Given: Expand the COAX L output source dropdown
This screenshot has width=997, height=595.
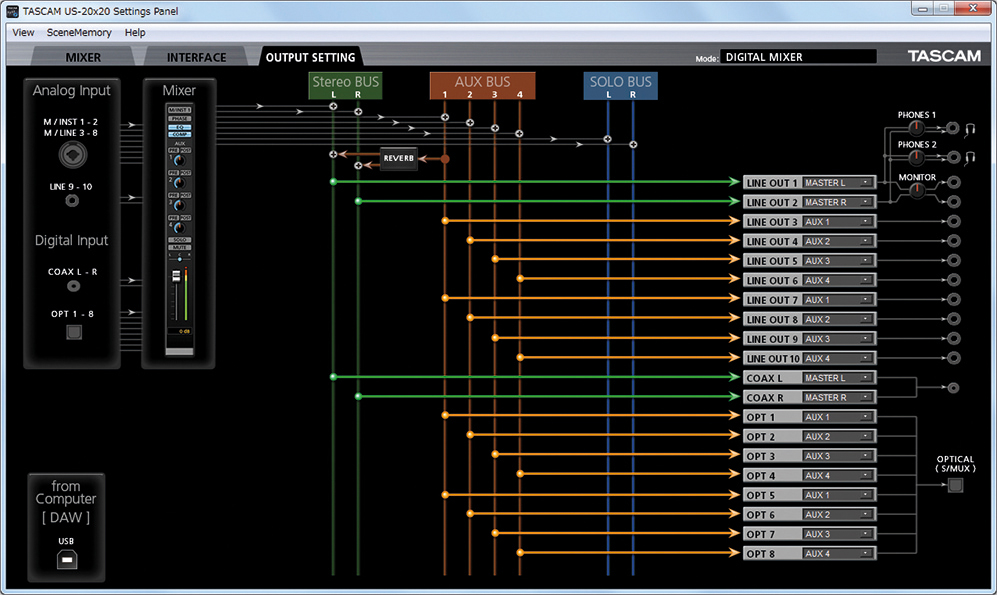Looking at the screenshot, I should 838,378.
